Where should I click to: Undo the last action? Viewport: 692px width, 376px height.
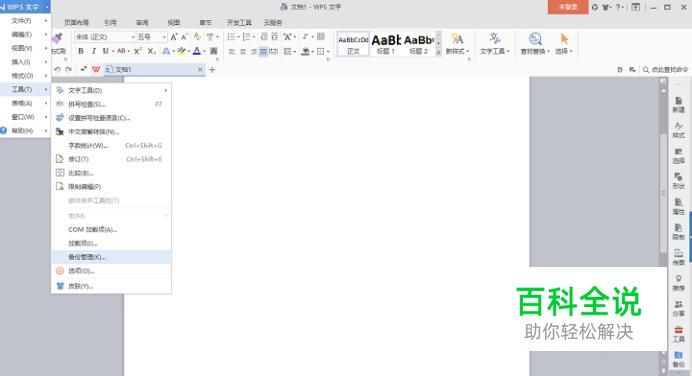tap(57, 69)
